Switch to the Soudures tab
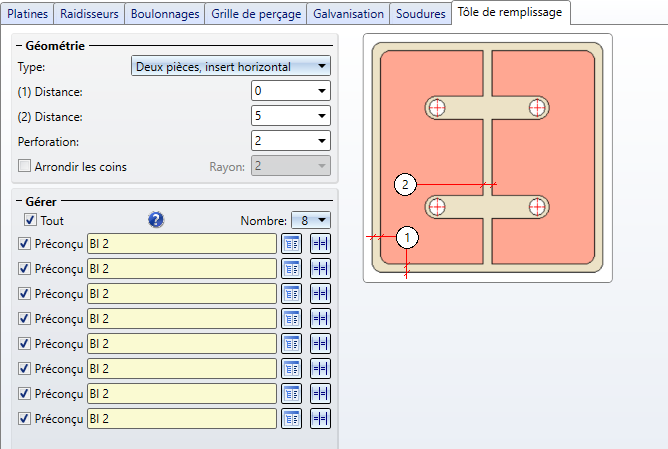This screenshot has width=668, height=449. point(420,14)
